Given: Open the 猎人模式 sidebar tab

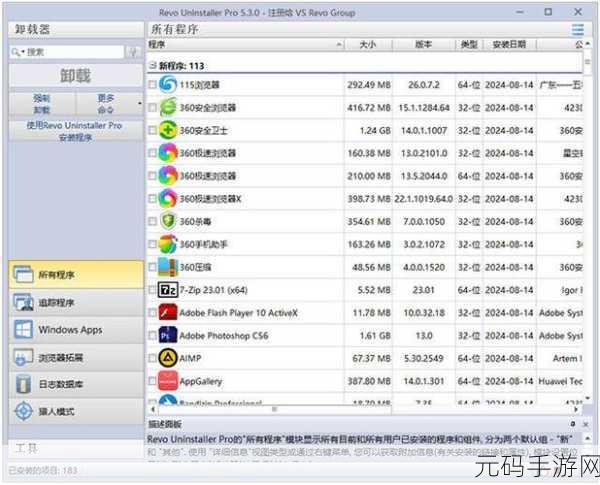Looking at the screenshot, I should [76, 411].
